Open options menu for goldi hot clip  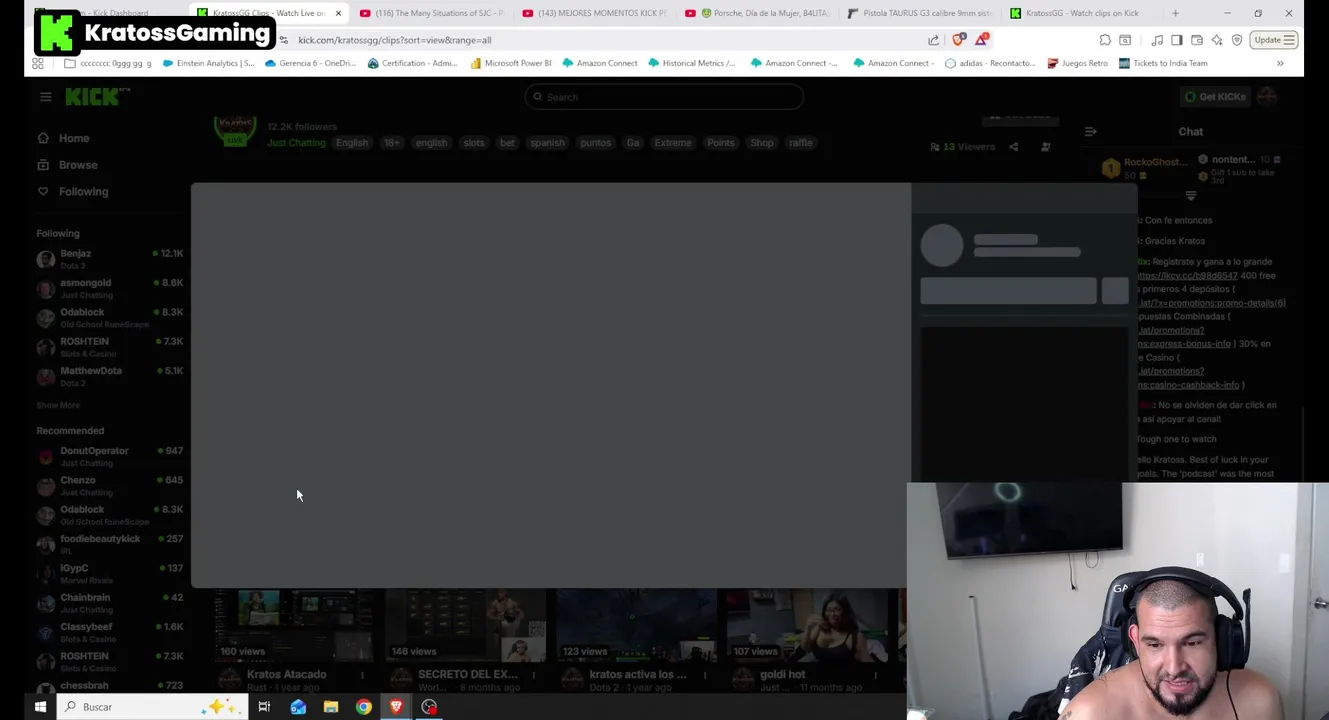[875, 676]
